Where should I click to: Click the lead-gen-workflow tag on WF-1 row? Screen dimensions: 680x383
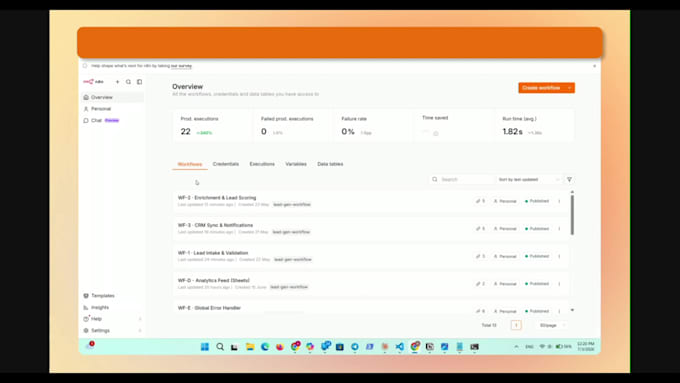click(x=293, y=260)
